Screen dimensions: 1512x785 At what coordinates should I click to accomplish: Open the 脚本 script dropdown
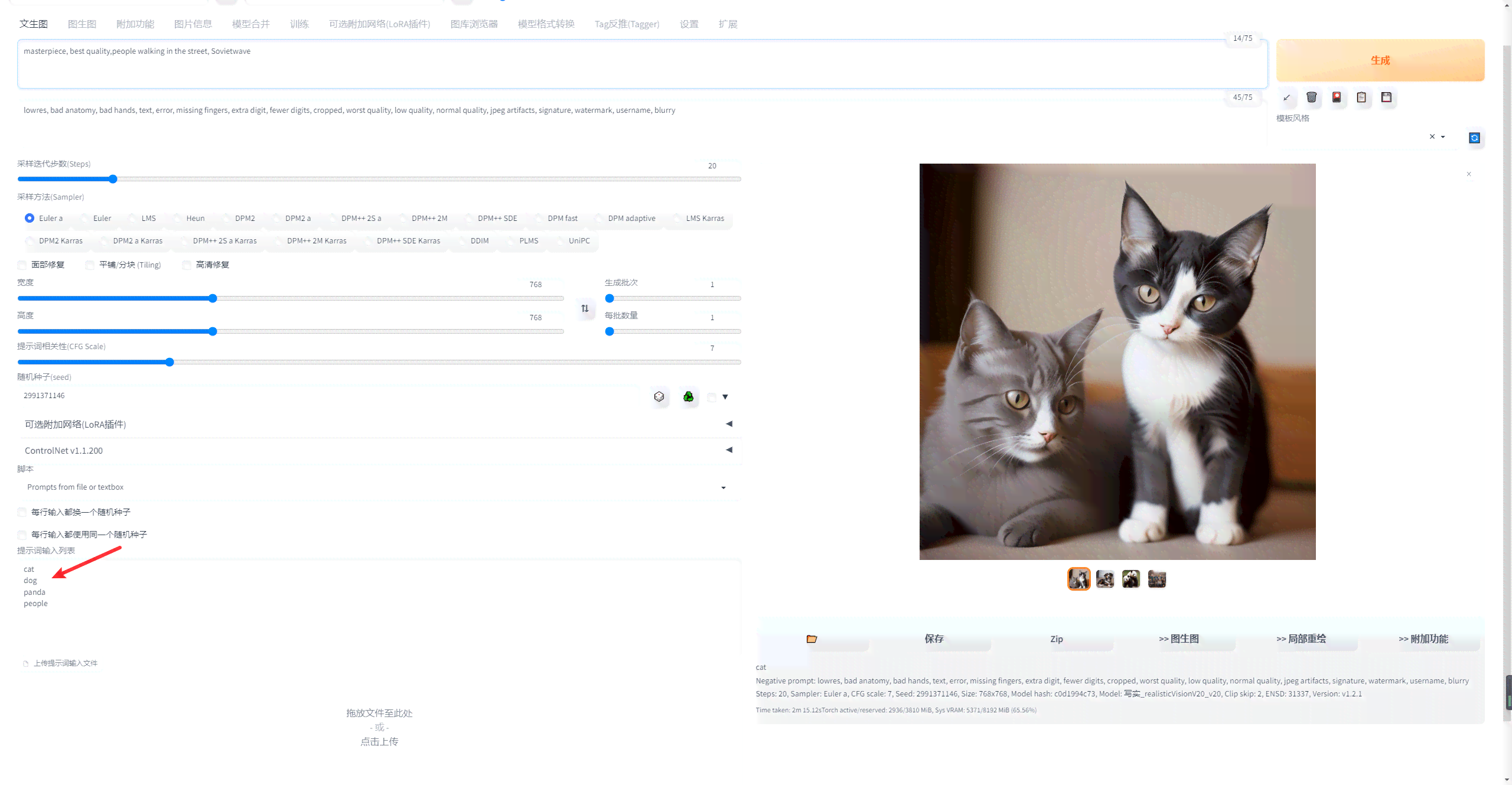(x=379, y=487)
